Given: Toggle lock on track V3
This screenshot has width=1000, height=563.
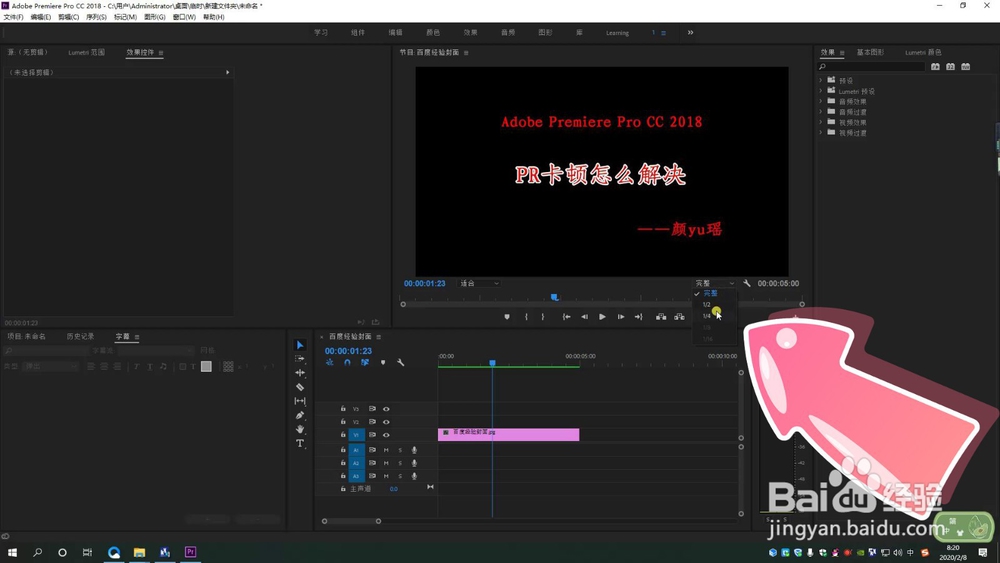Looking at the screenshot, I should pos(343,409).
